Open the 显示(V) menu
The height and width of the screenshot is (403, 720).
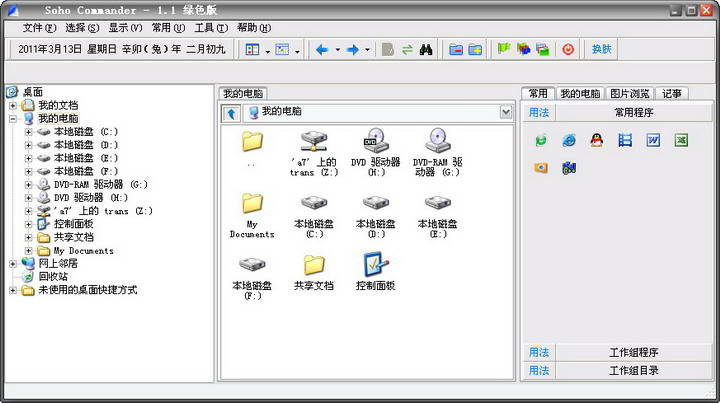point(125,28)
